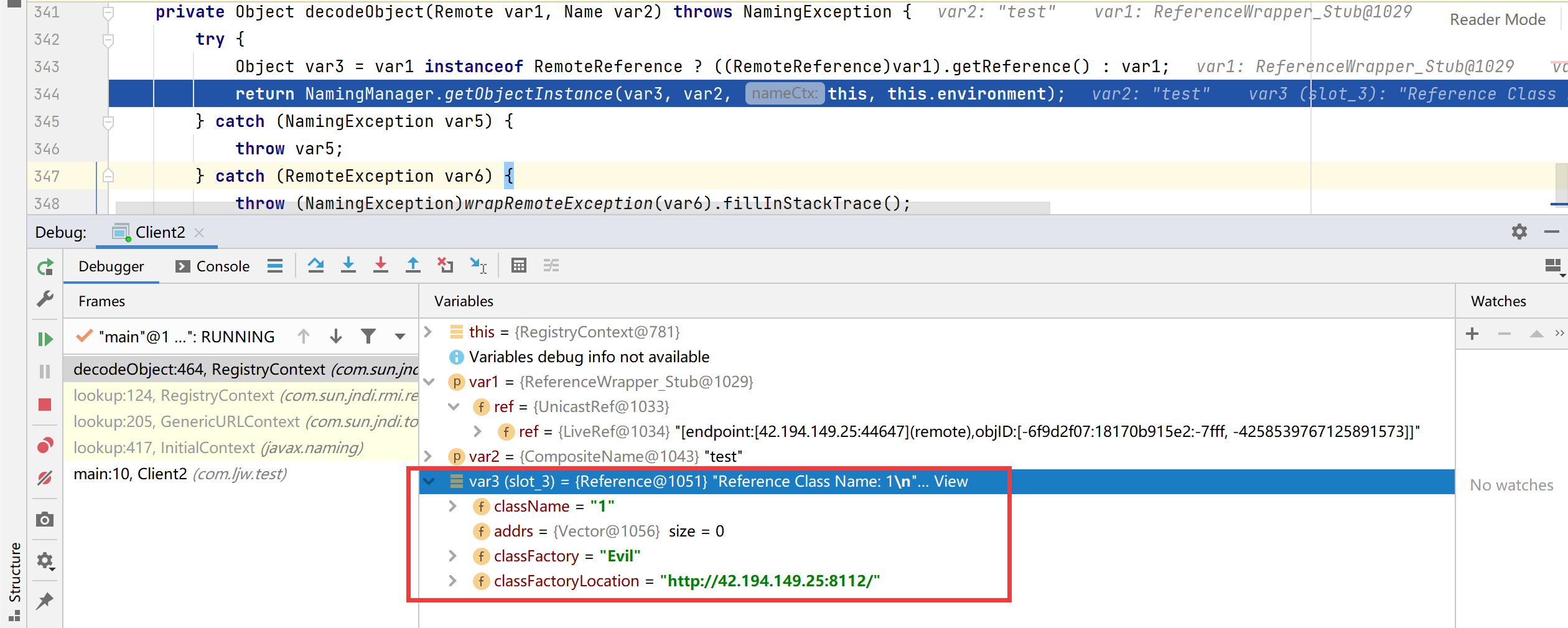
Task: Open Debug panel settings gear icon
Action: point(1519,232)
